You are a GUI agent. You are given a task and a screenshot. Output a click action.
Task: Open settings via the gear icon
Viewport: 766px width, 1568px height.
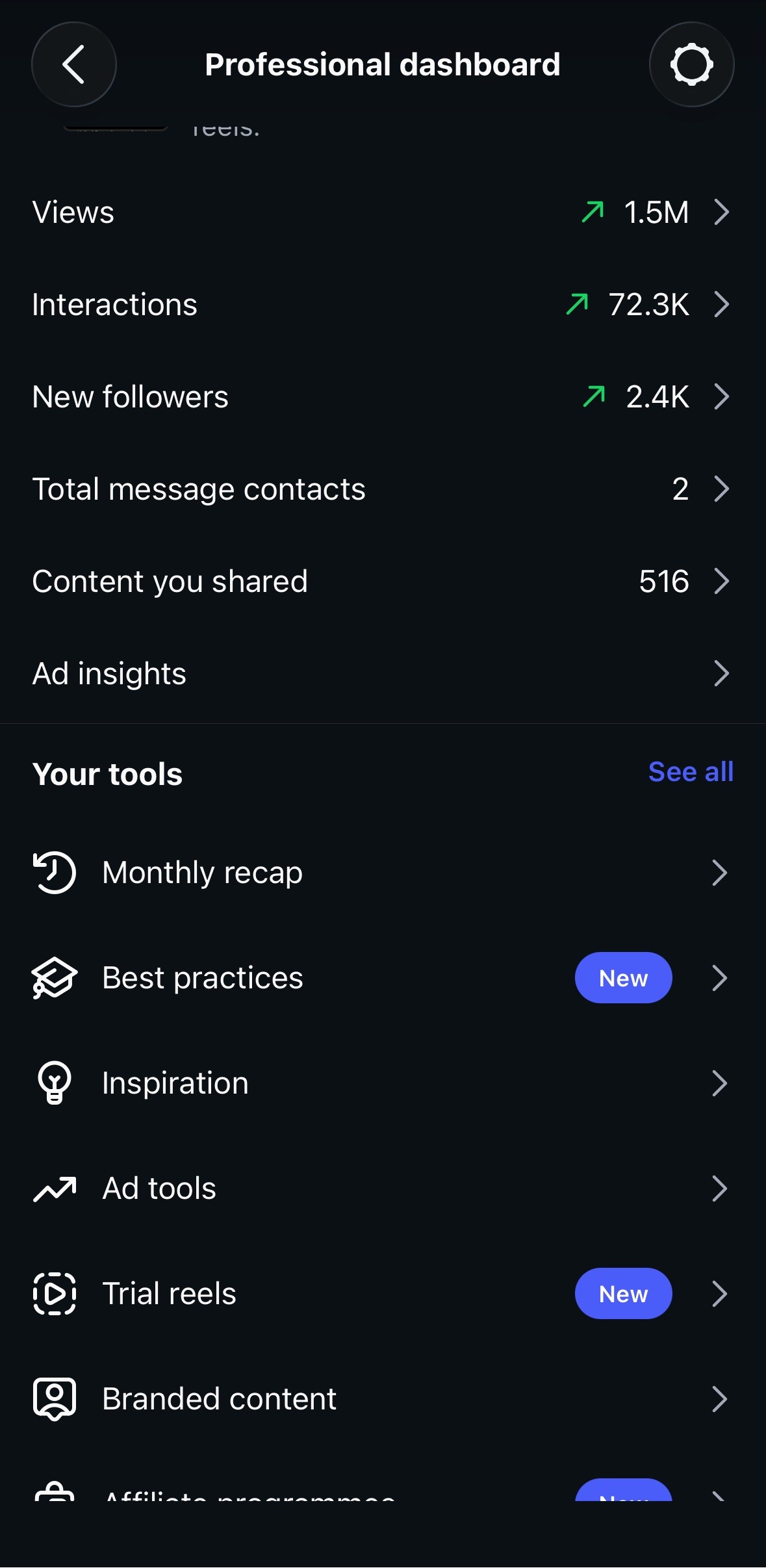(x=691, y=64)
